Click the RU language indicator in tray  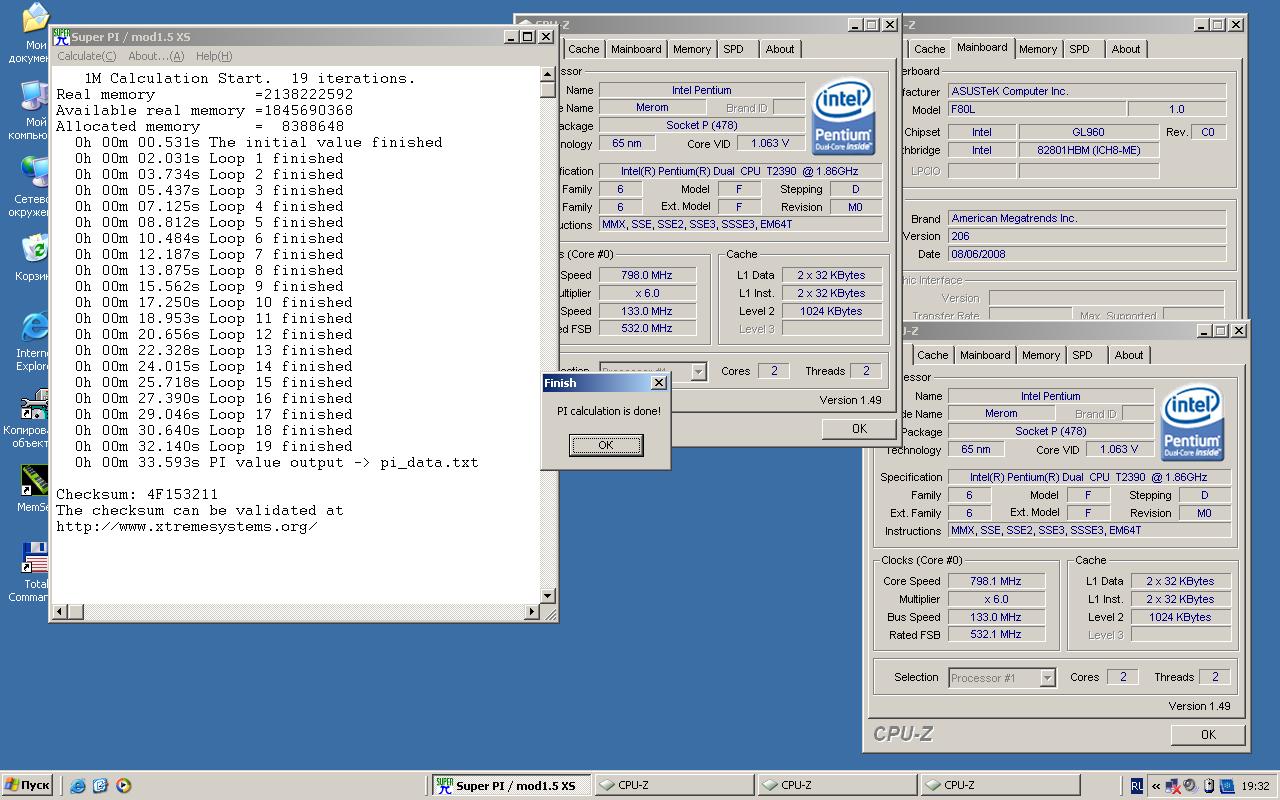[x=1137, y=786]
